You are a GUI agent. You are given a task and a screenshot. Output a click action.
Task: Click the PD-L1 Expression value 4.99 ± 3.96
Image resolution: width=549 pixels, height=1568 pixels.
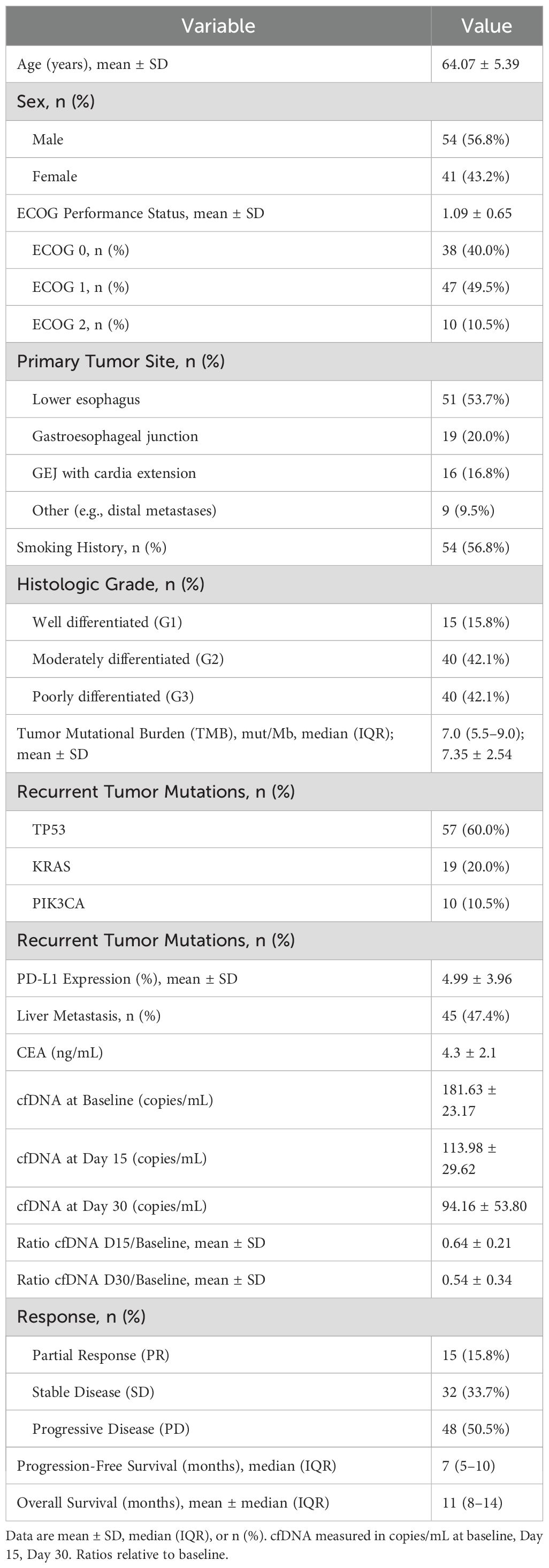tap(476, 979)
